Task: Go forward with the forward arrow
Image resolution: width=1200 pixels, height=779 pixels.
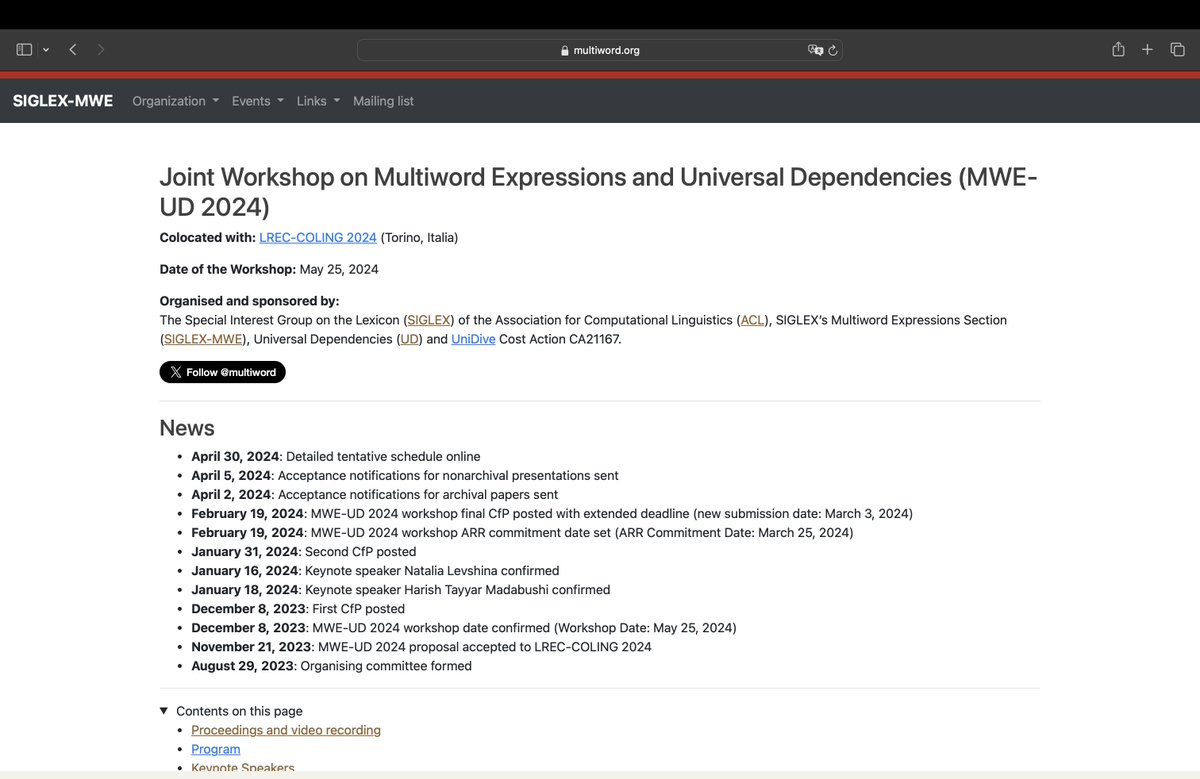Action: [101, 50]
